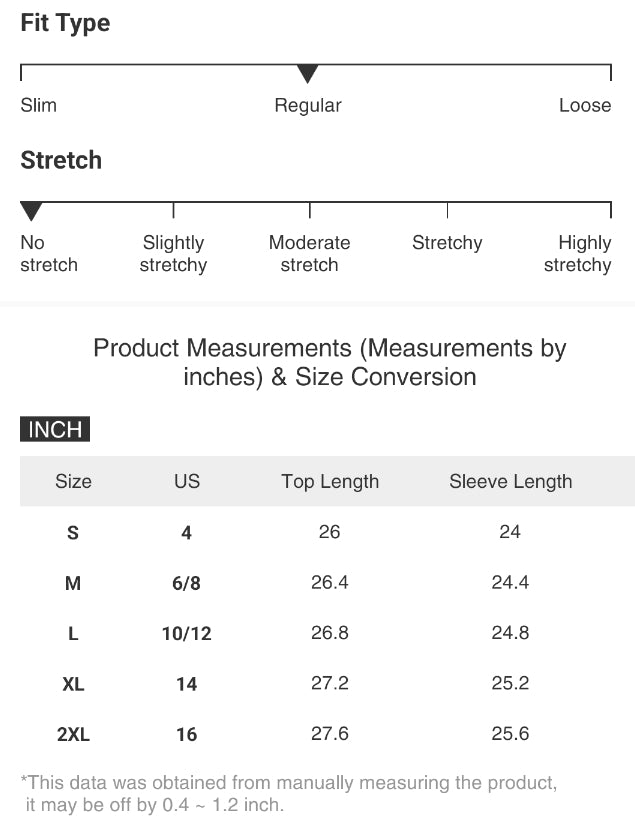The image size is (635, 829).
Task: Click the Fit Type triangle marker at Regular
Action: pyautogui.click(x=308, y=74)
